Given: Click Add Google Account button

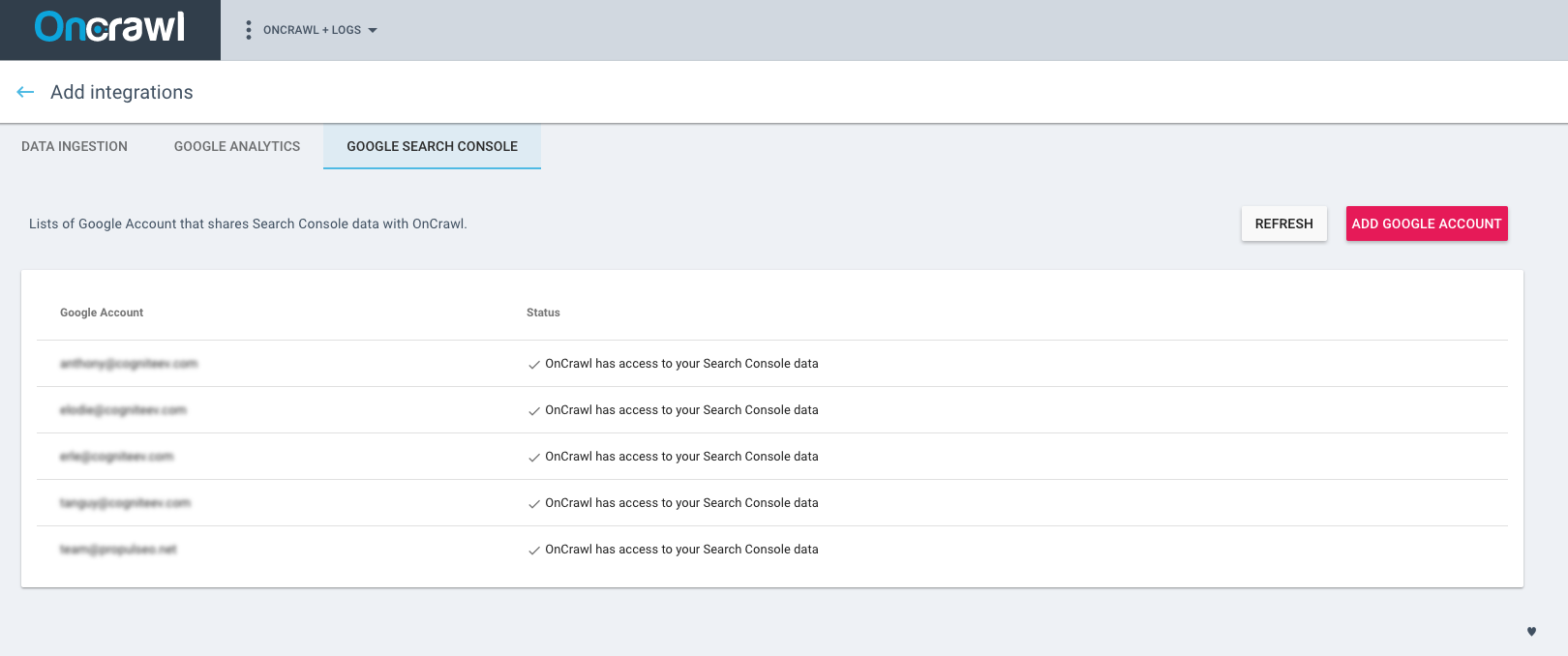Looking at the screenshot, I should pyautogui.click(x=1427, y=224).
